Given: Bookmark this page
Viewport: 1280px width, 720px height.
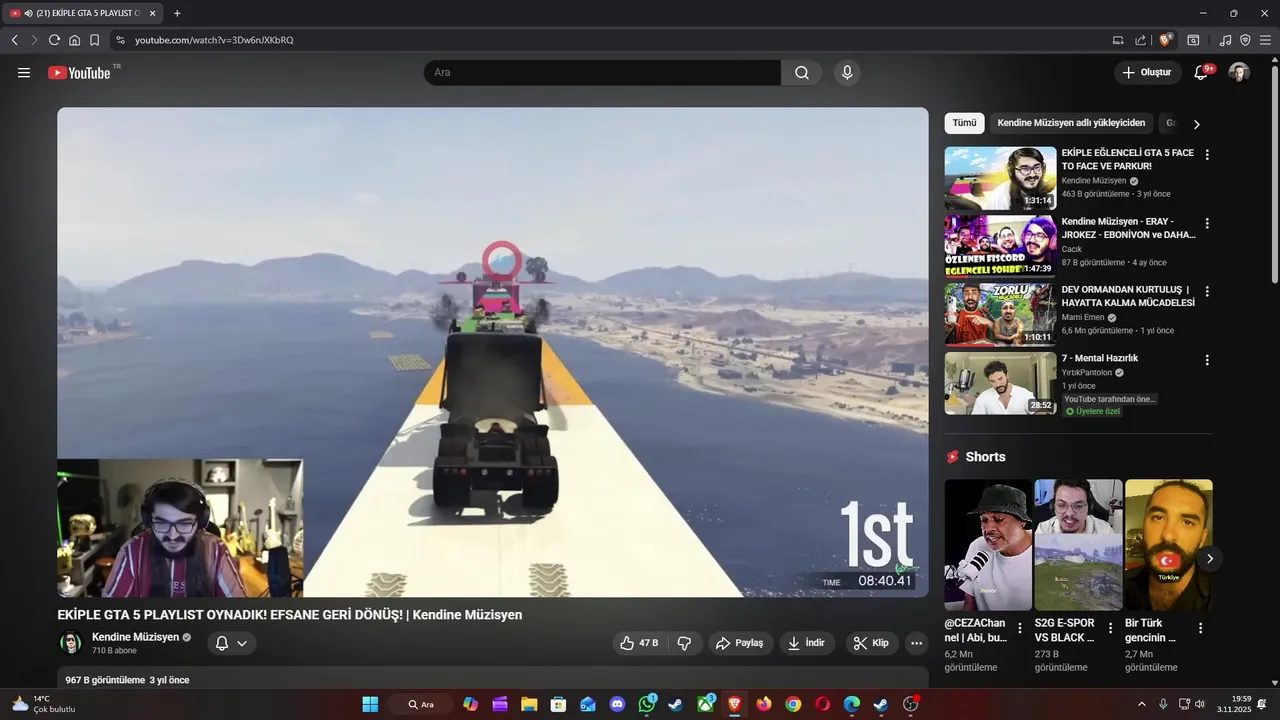Looking at the screenshot, I should coord(94,40).
